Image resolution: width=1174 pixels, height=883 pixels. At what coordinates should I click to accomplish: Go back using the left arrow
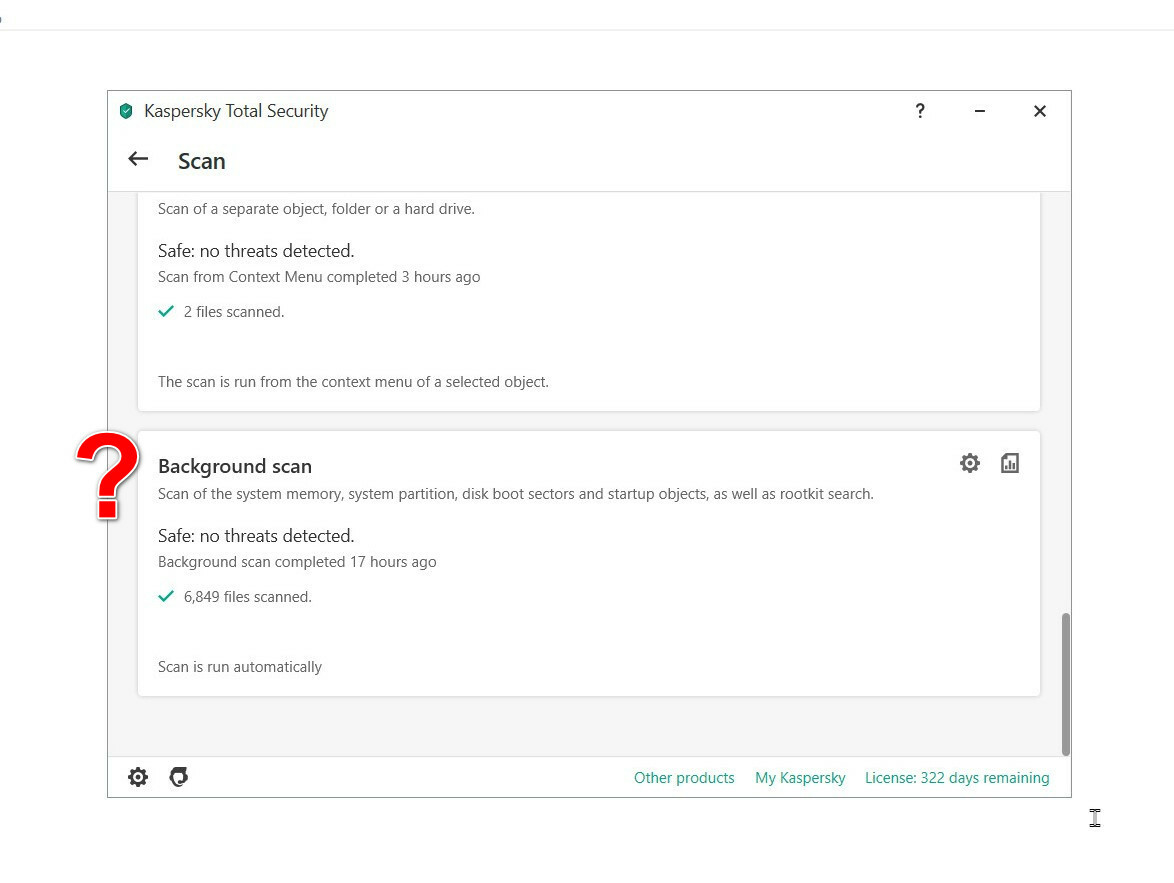coord(138,159)
